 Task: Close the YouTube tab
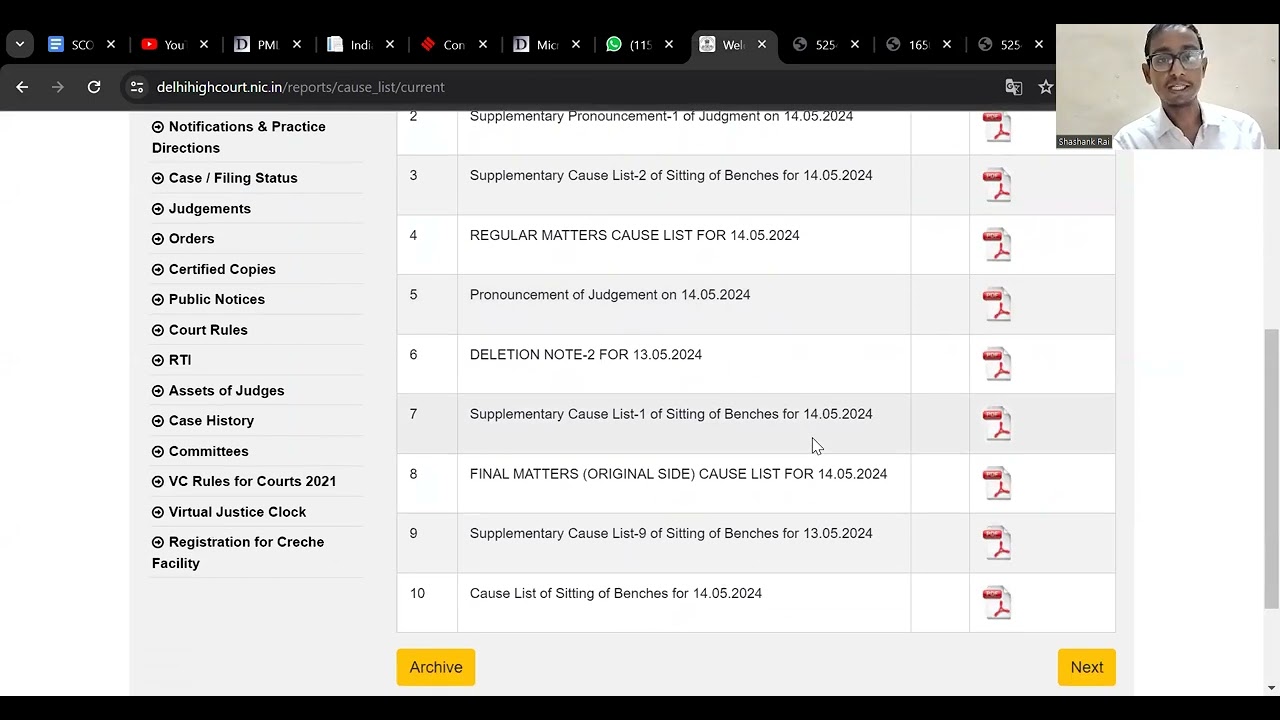tap(204, 44)
